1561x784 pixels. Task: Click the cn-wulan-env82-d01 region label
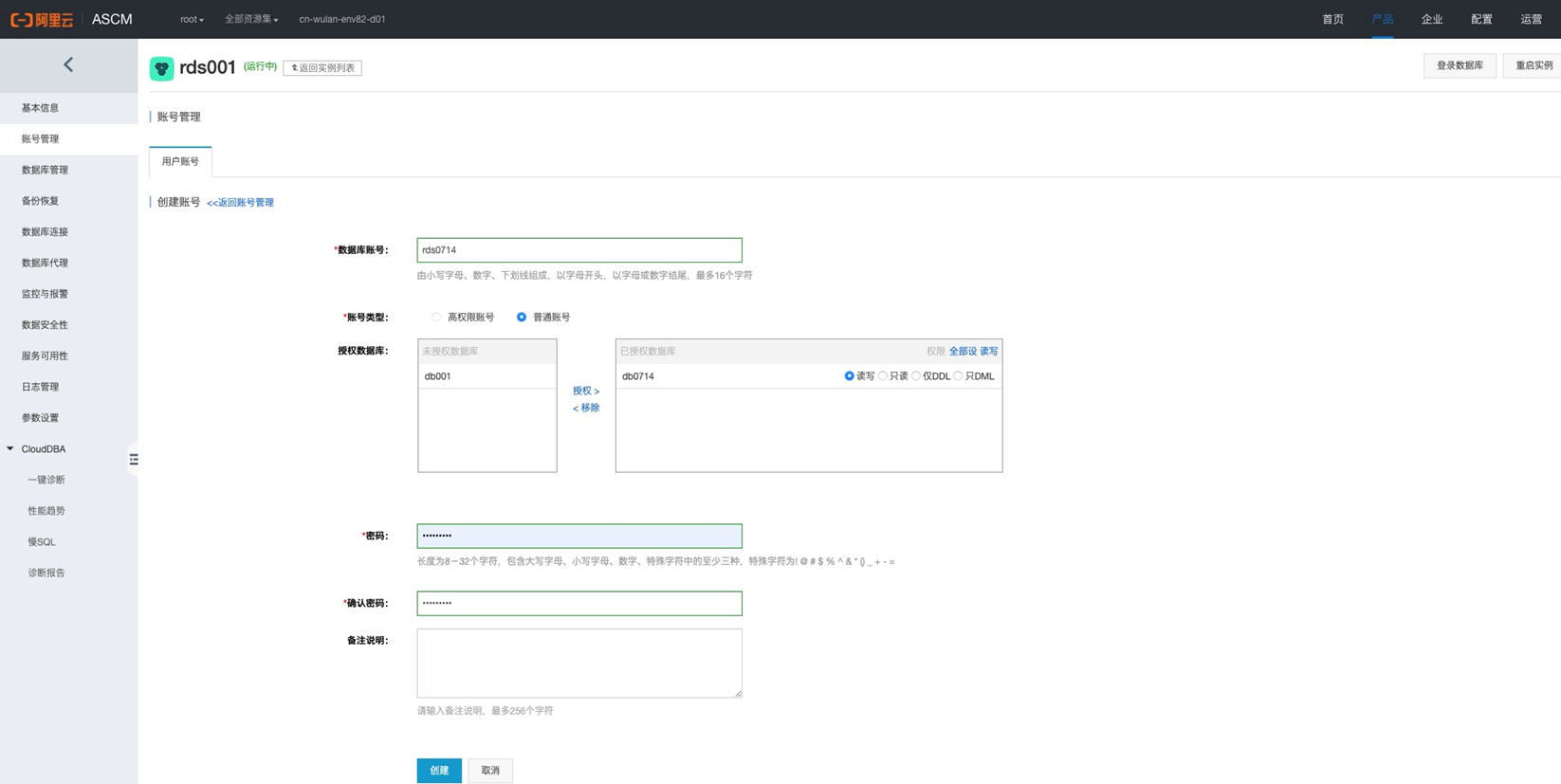(x=342, y=19)
